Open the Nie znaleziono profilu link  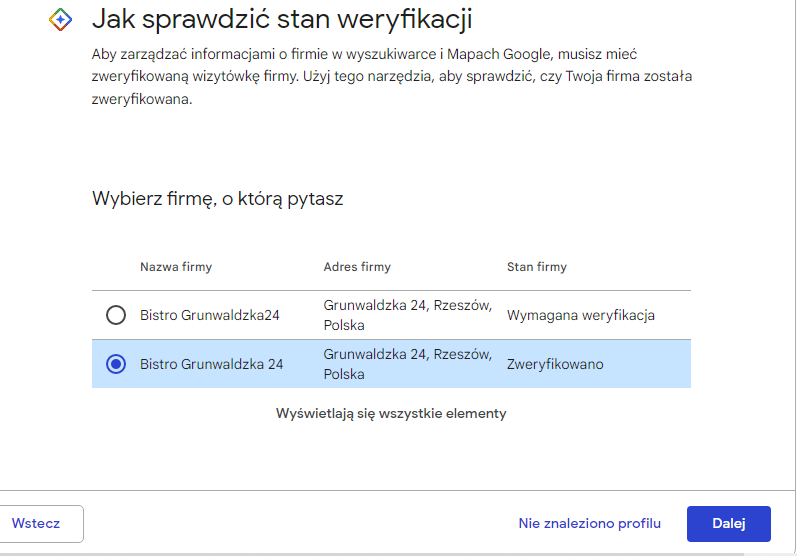(x=590, y=523)
